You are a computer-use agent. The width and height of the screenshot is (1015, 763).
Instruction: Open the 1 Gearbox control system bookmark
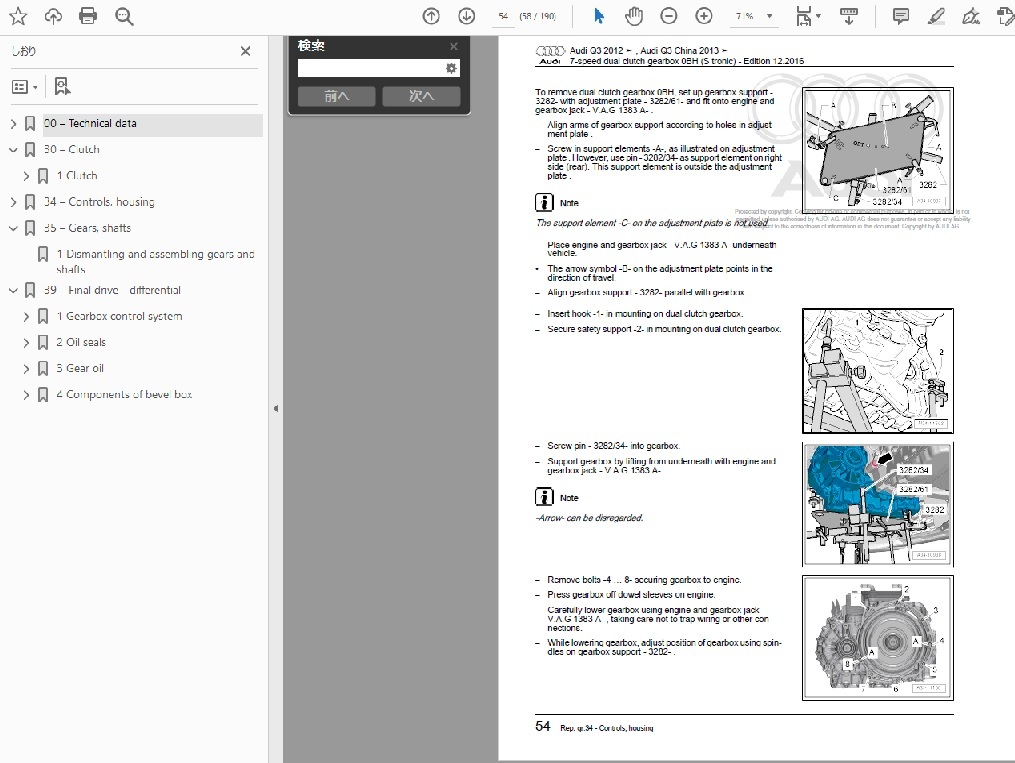(x=120, y=316)
